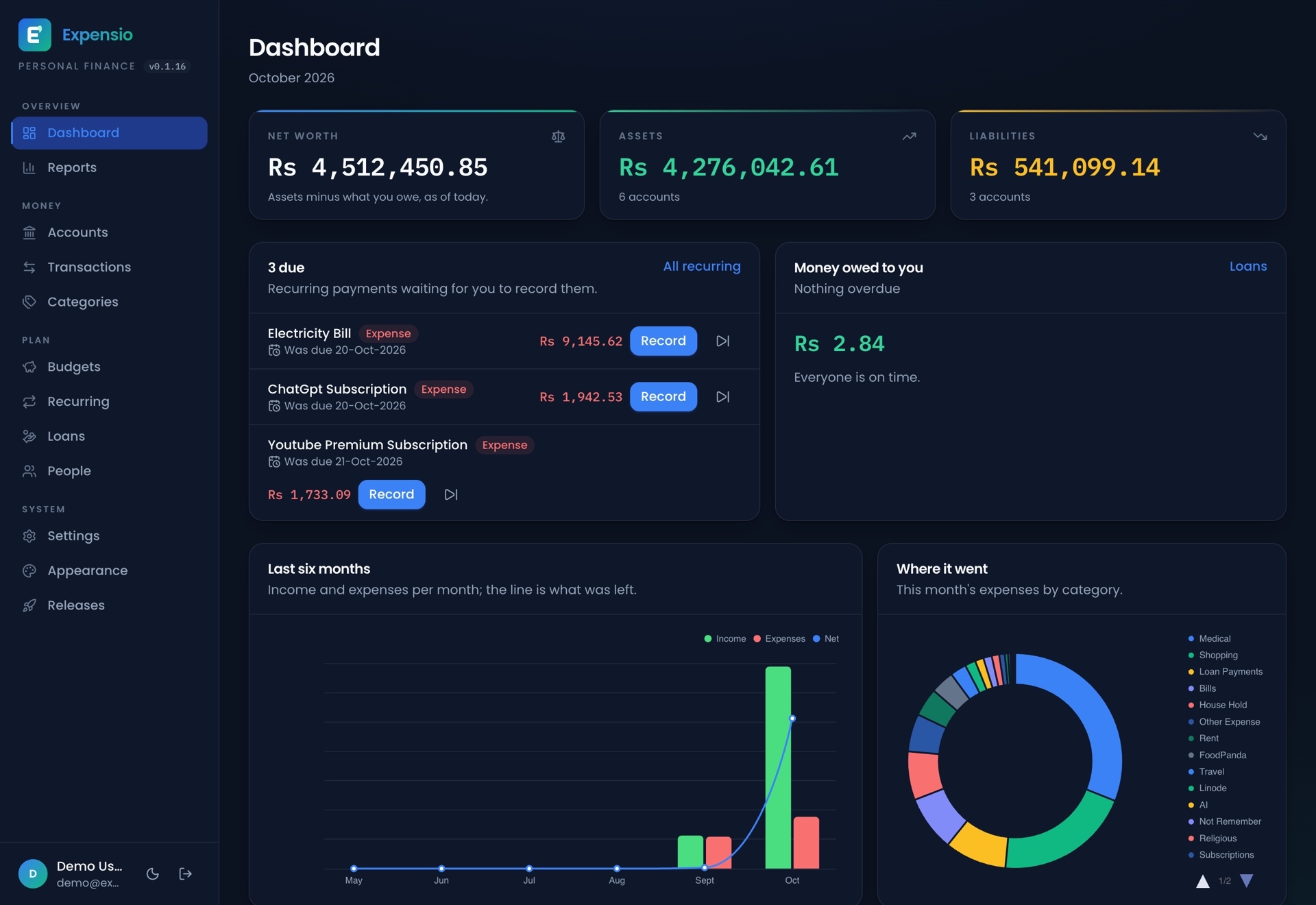Go to next legend page arrow
Screen dimensions: 1316x905
point(1247,881)
